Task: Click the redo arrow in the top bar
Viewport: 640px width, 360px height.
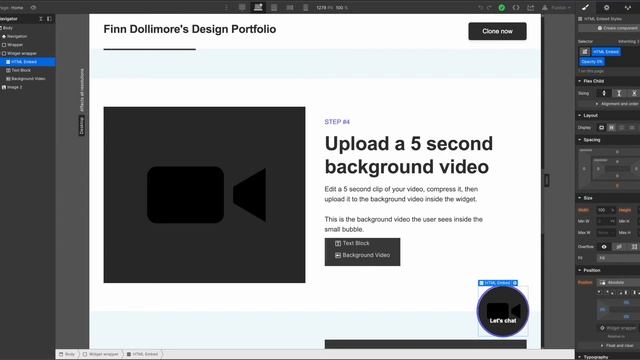Action: tap(489, 8)
